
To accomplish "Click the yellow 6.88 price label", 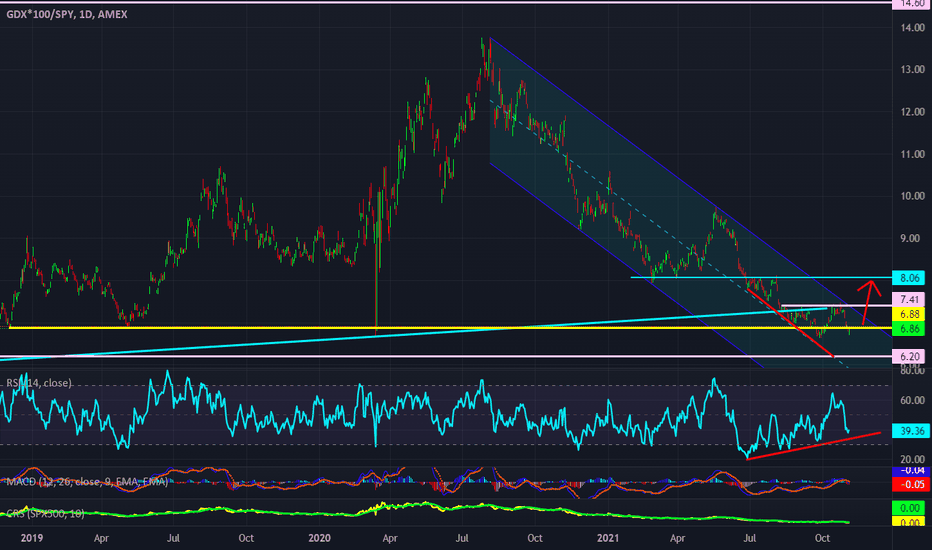I will 909,314.
